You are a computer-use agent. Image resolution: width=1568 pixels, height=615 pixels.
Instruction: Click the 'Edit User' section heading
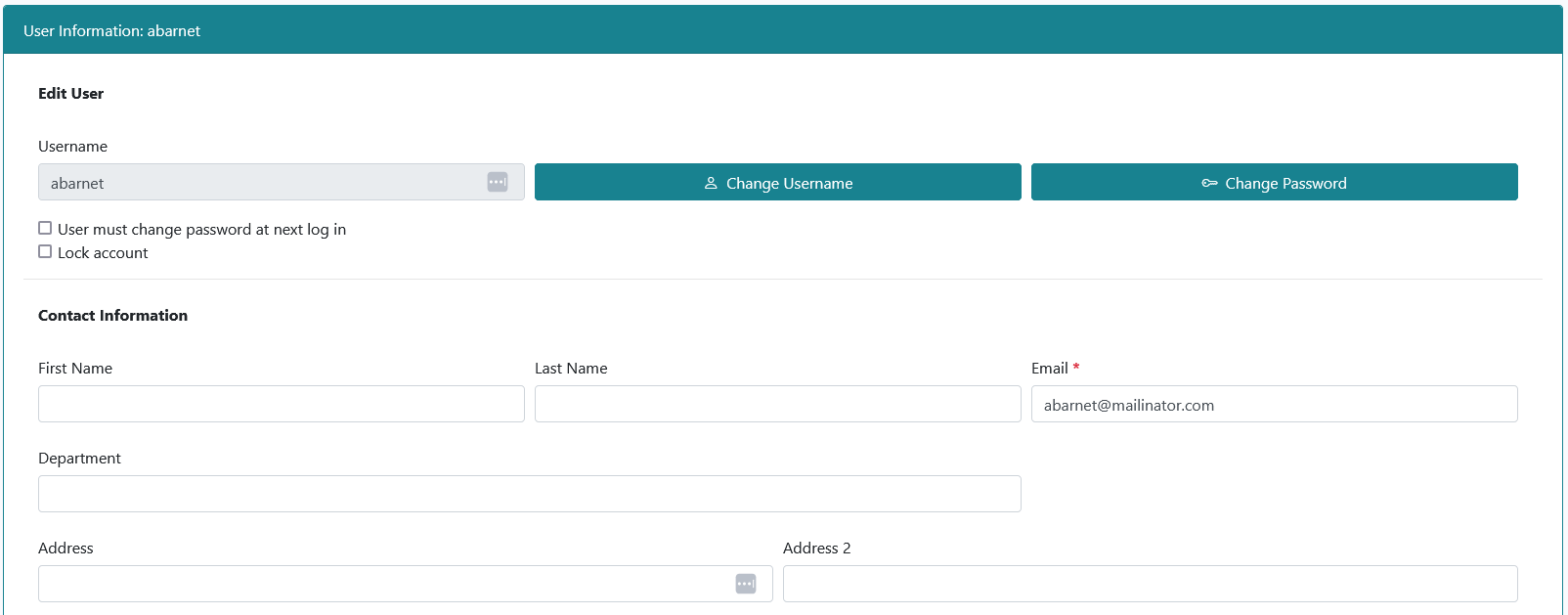[x=70, y=94]
